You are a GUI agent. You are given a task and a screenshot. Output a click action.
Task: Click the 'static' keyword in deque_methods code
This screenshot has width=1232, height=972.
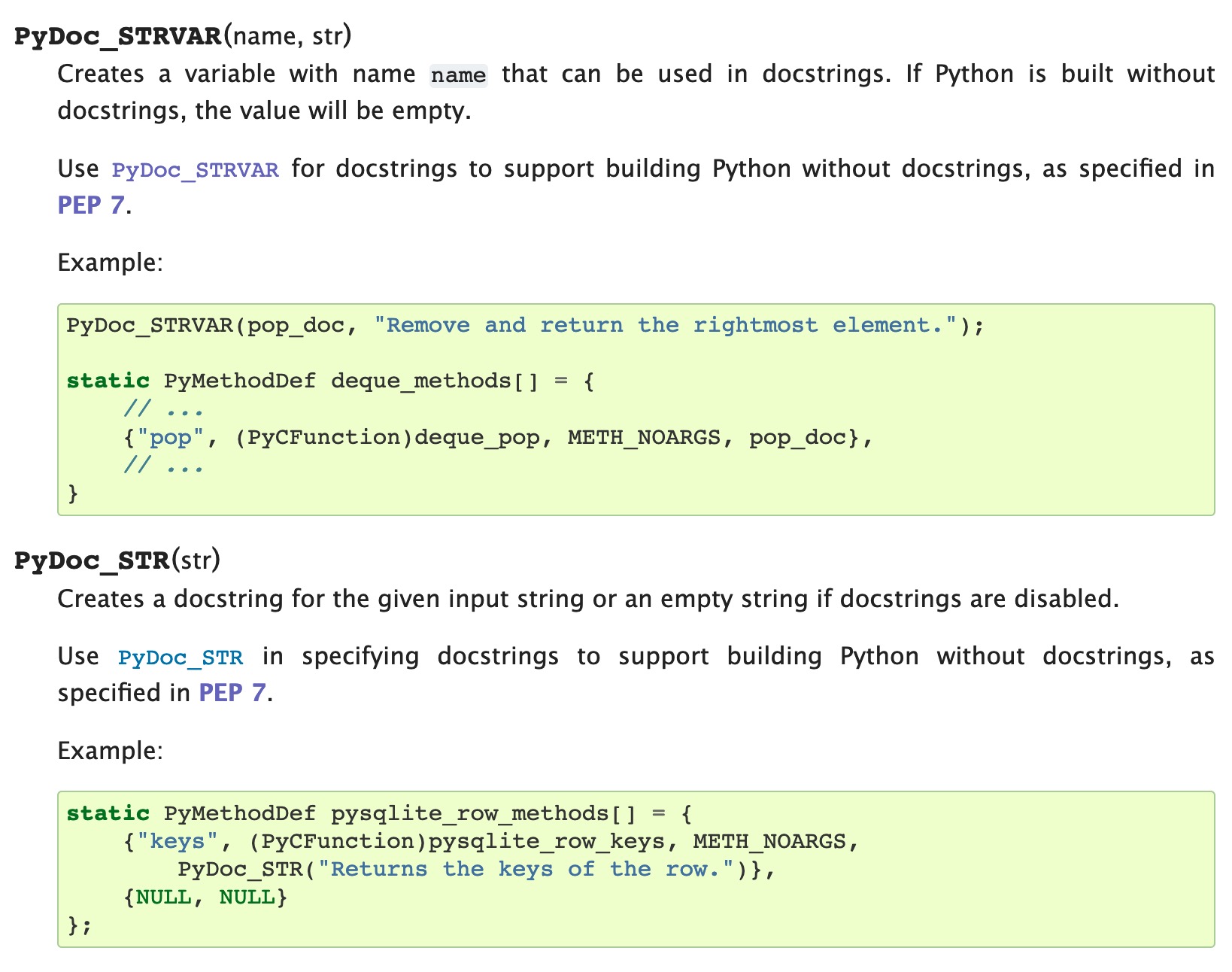(108, 381)
